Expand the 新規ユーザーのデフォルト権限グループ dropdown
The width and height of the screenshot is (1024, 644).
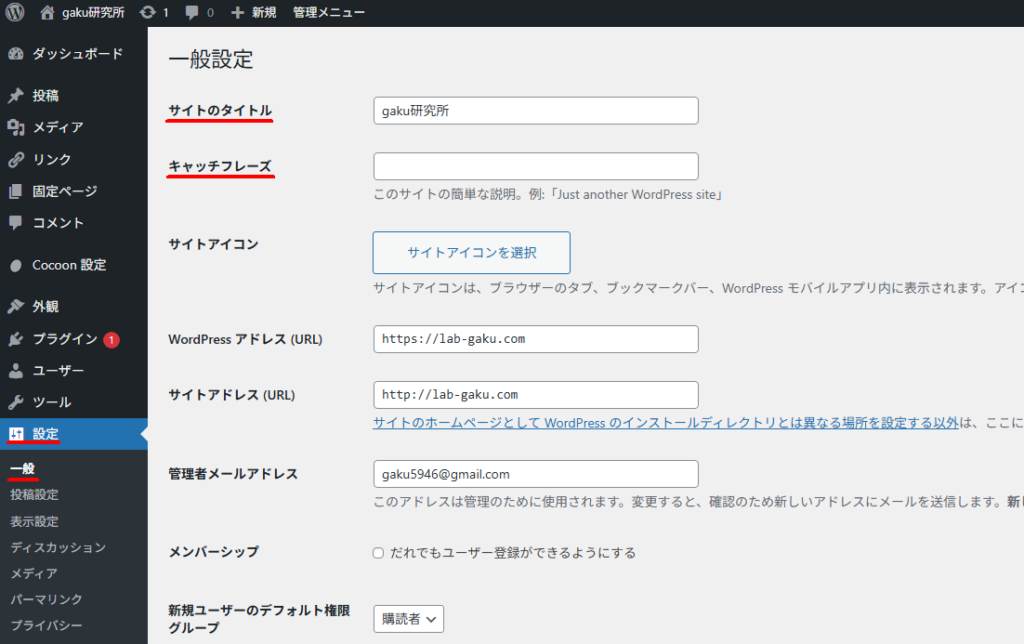tap(408, 620)
